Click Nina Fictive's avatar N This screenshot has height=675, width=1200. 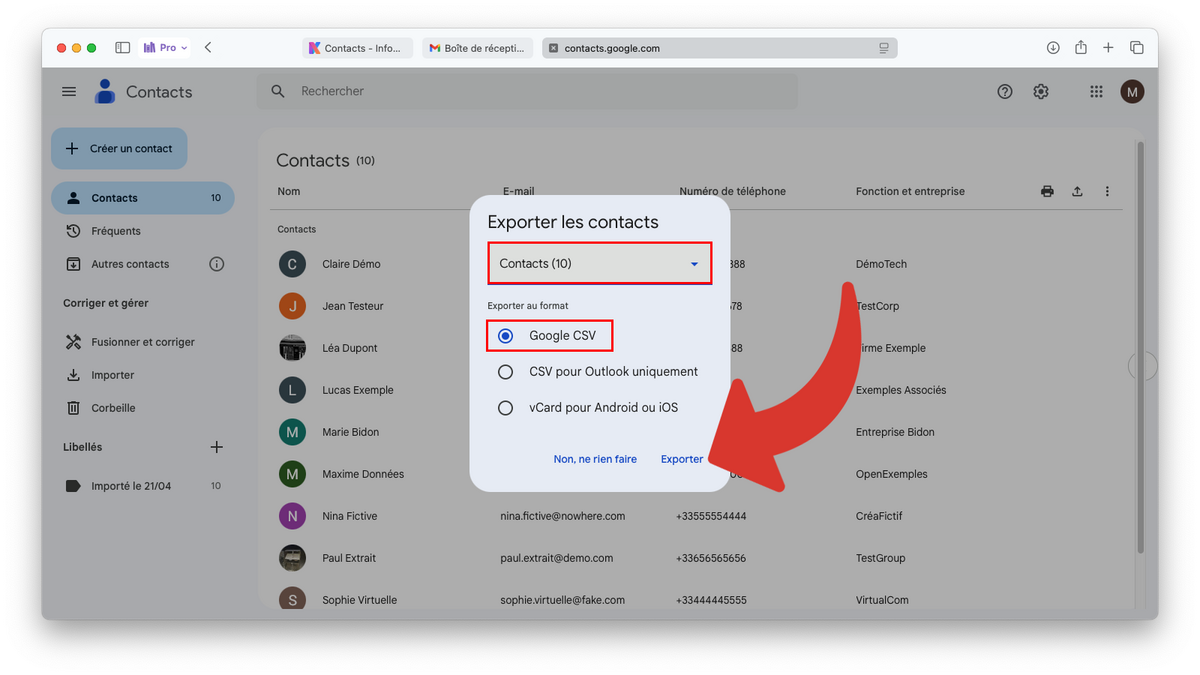(x=292, y=516)
